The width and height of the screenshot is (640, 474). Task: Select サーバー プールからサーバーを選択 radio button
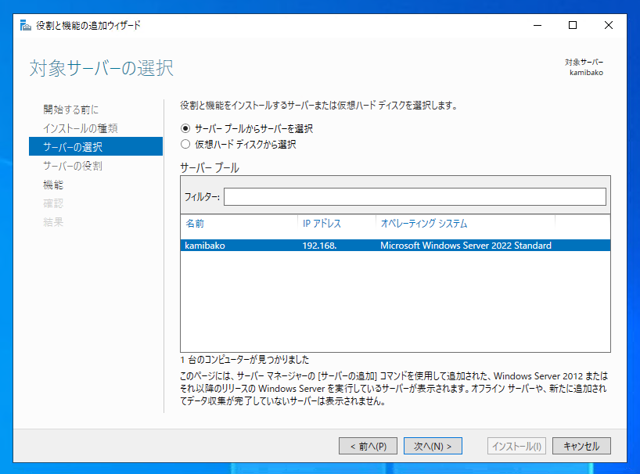pos(185,129)
